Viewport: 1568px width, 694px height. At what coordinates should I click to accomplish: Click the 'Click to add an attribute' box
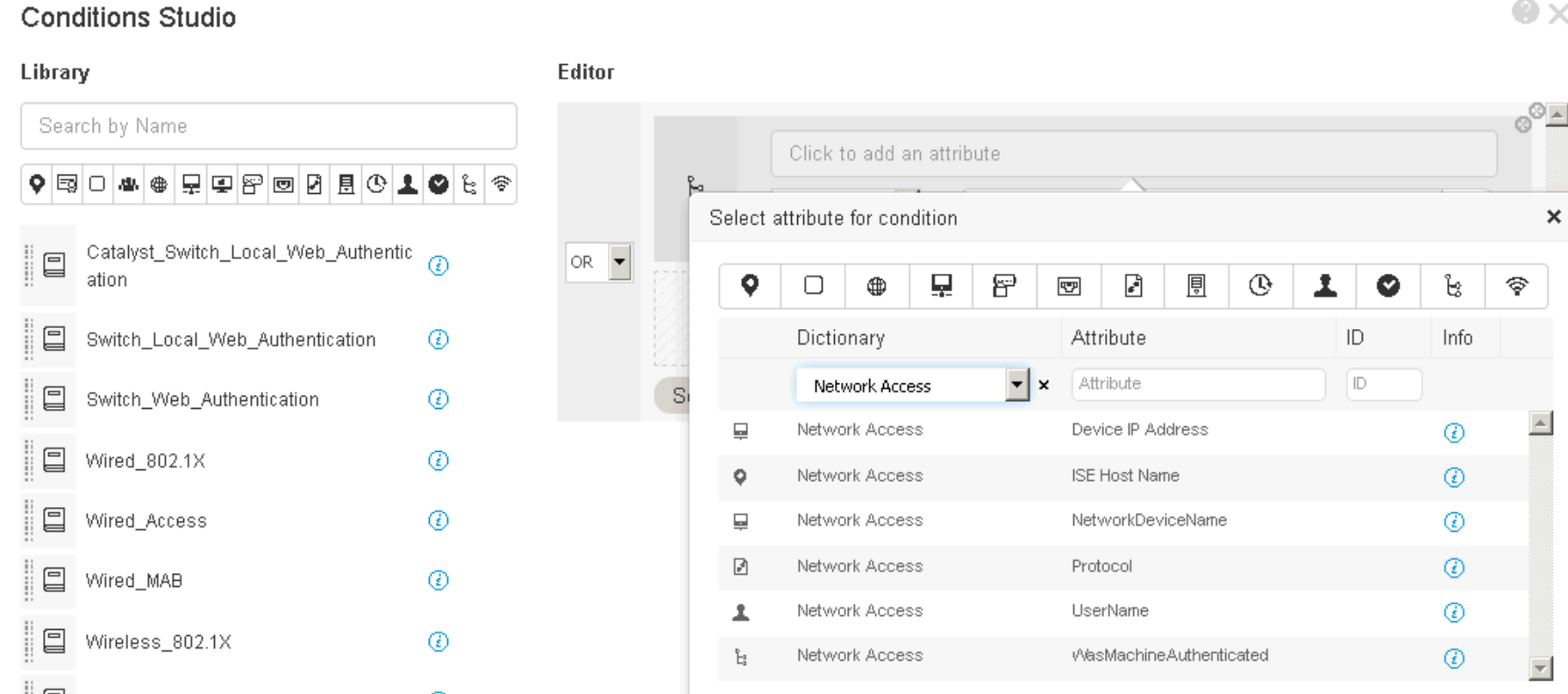click(x=1134, y=154)
